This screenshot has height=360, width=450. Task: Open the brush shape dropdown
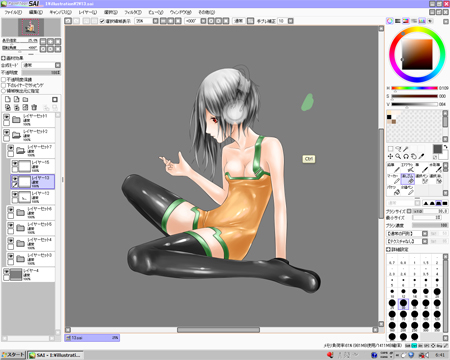[x=425, y=234]
